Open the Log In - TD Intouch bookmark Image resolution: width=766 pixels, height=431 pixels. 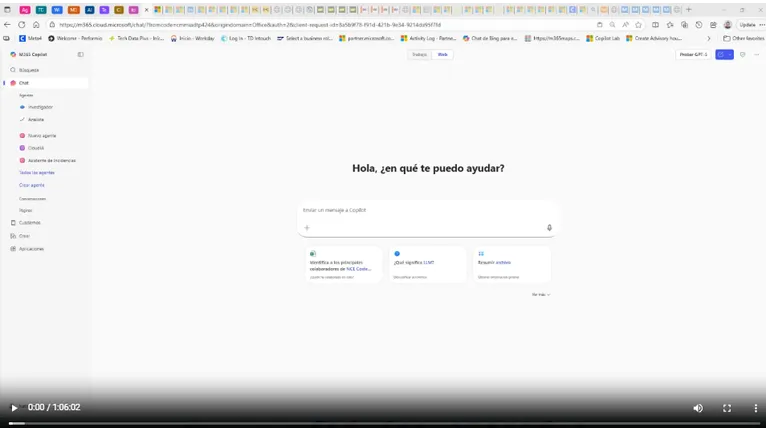(246, 38)
